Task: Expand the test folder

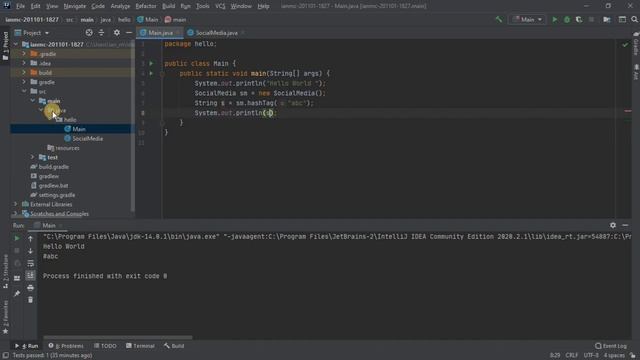Action: 32,157
